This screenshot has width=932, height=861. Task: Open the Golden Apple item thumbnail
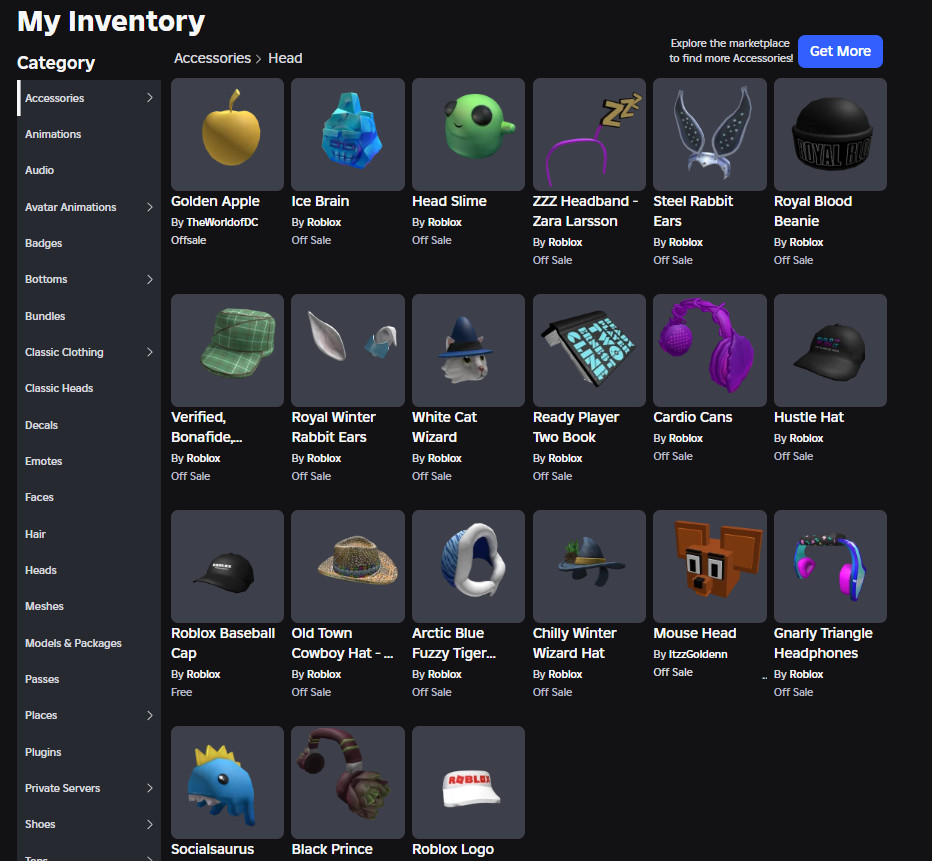click(227, 134)
